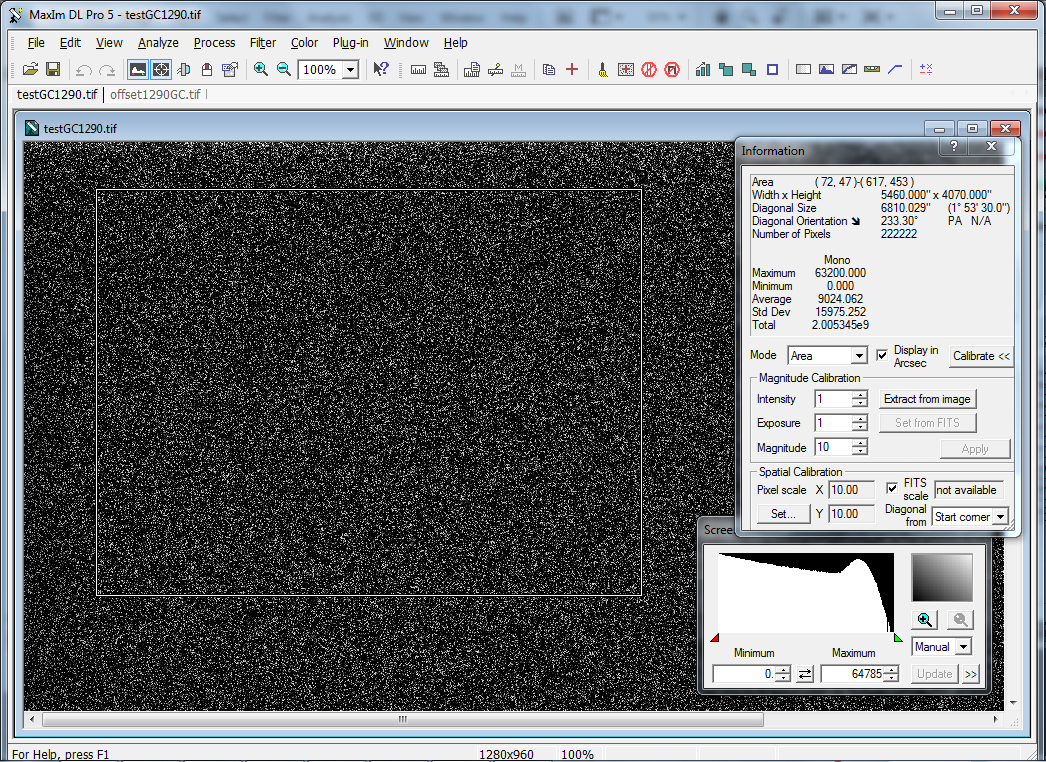Click the second red prohibited-circle icon
The width and height of the screenshot is (1046, 762).
[672, 69]
